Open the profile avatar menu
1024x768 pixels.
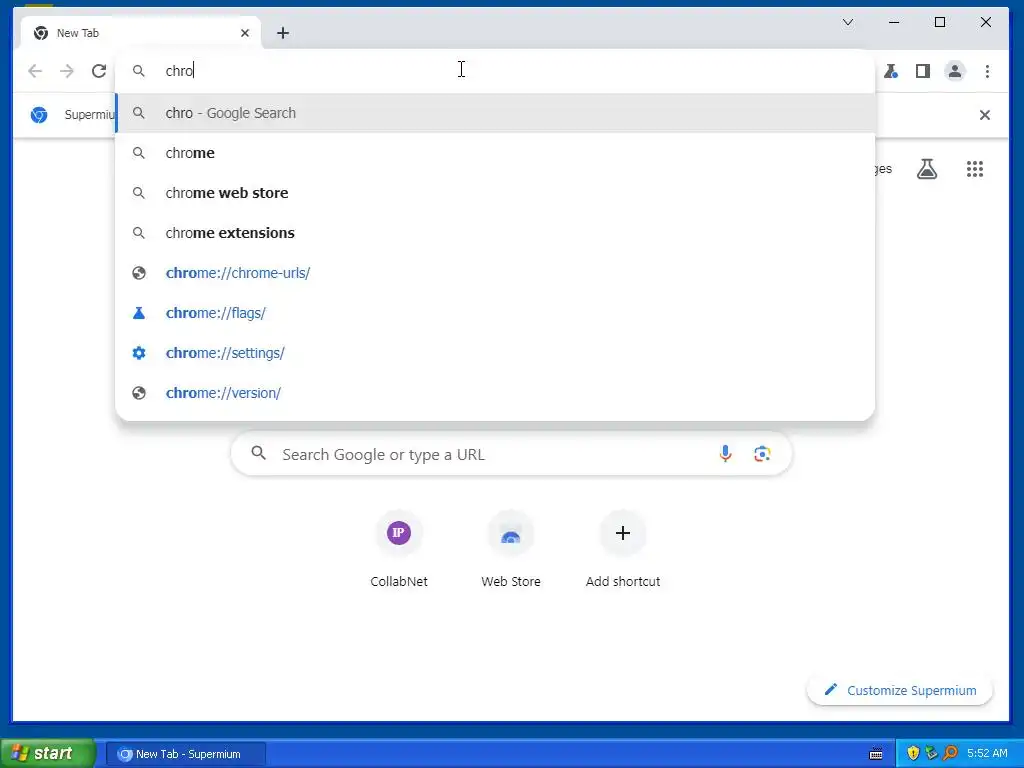pyautogui.click(x=955, y=71)
